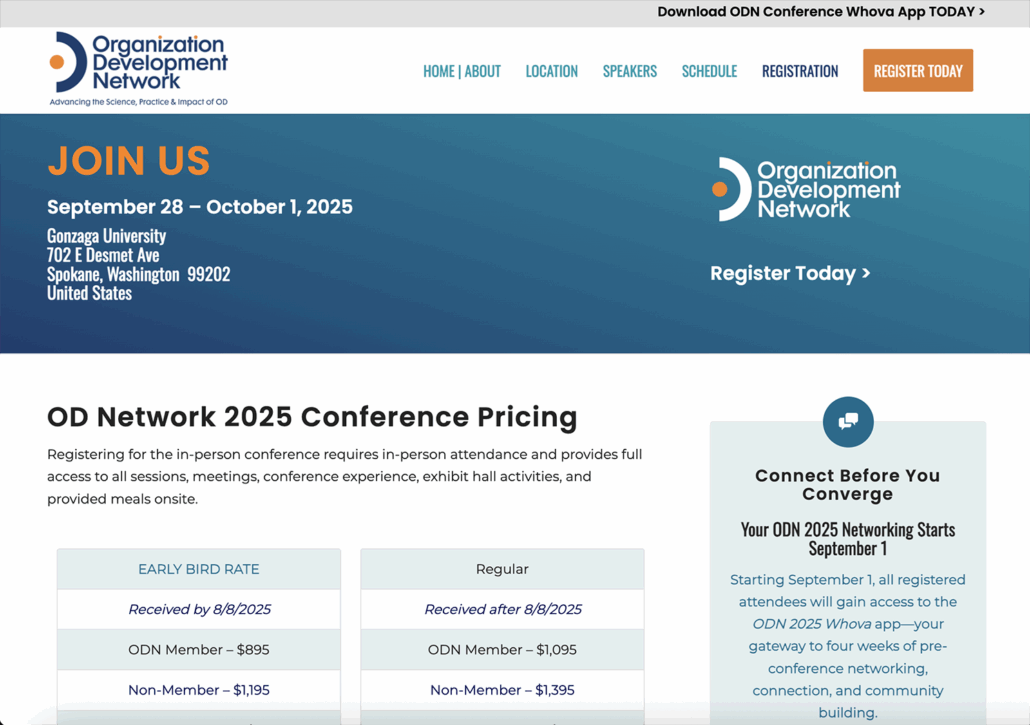This screenshot has width=1030, height=725.
Task: Click the ODN 2025 Whova italic text
Action: [812, 624]
